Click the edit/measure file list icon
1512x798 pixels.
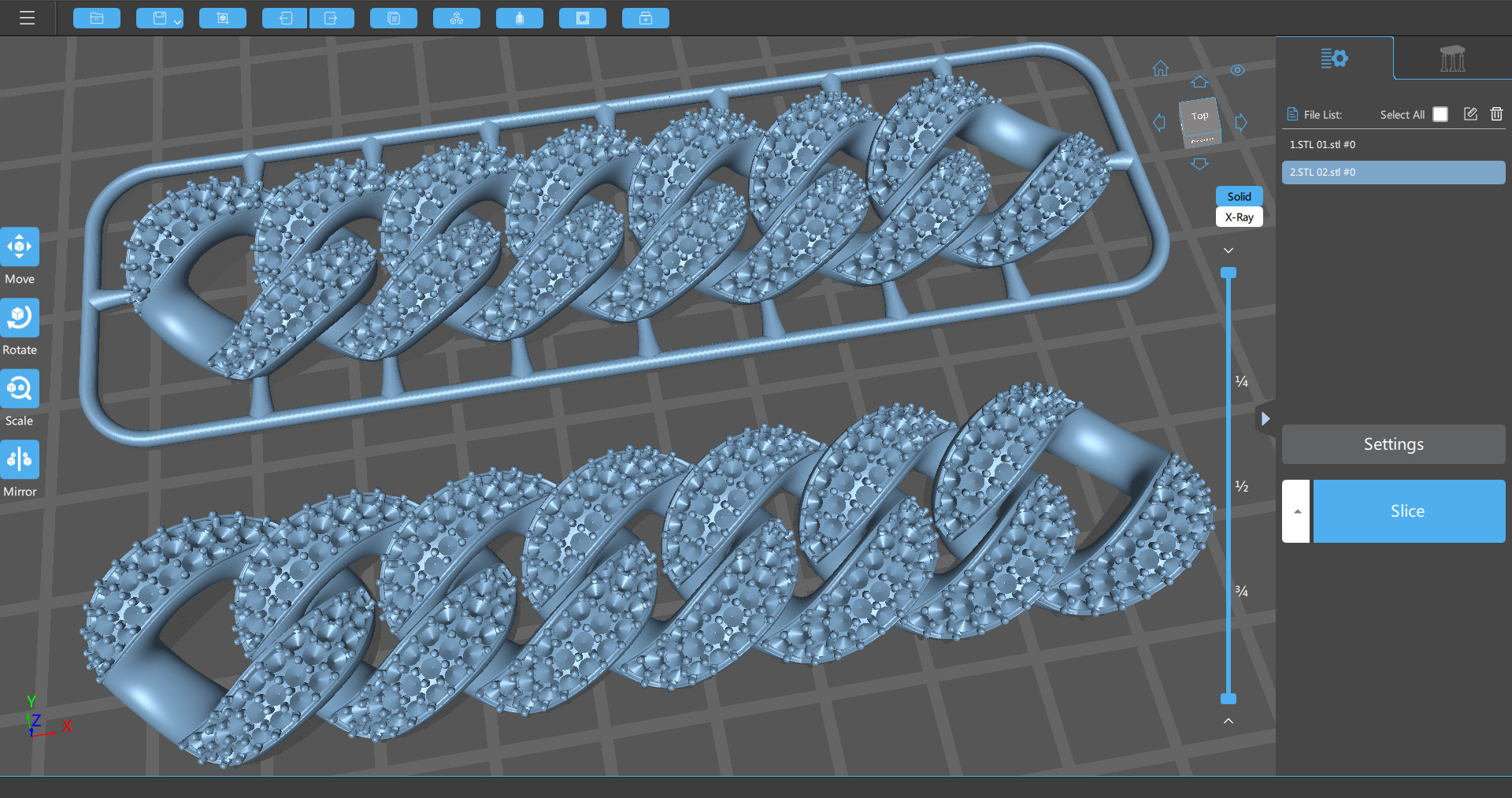point(1470,114)
